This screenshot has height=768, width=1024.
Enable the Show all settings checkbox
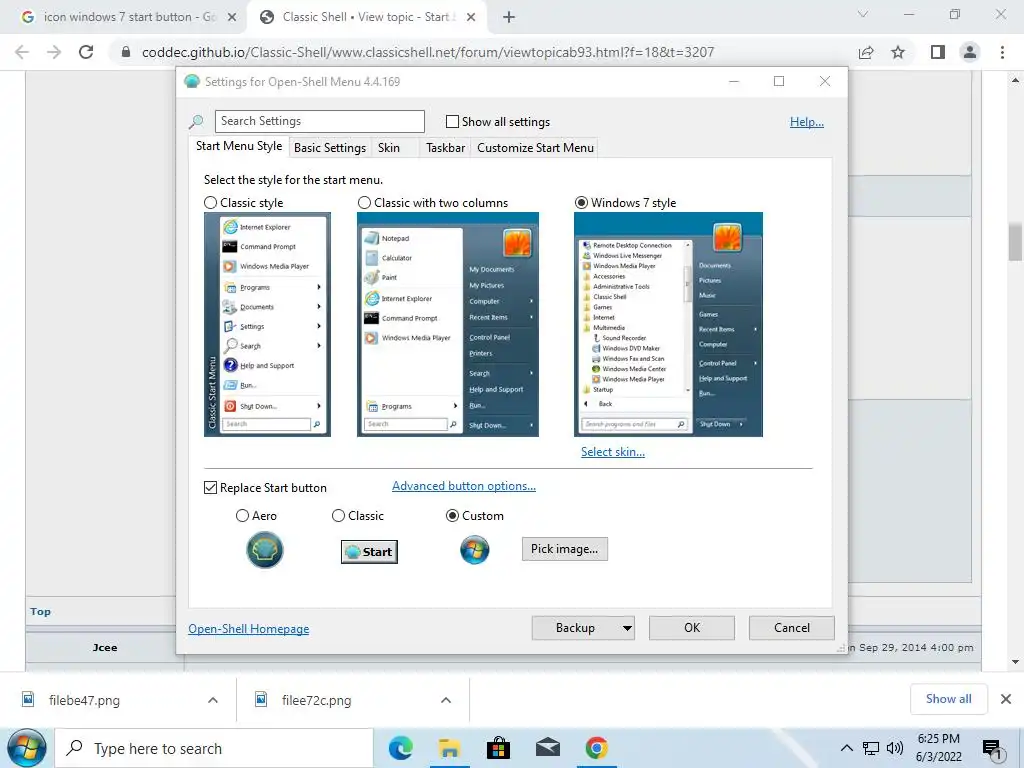(x=452, y=121)
